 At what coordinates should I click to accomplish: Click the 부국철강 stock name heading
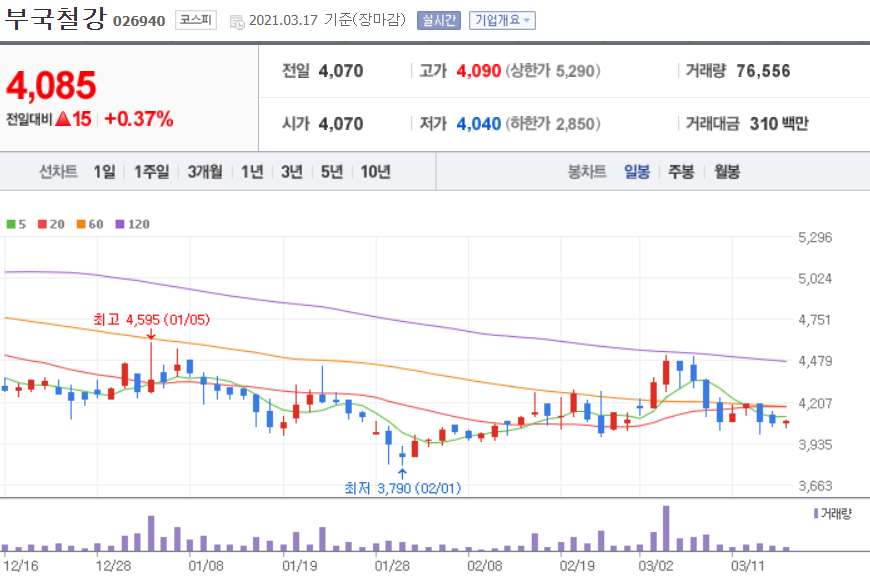pos(55,18)
